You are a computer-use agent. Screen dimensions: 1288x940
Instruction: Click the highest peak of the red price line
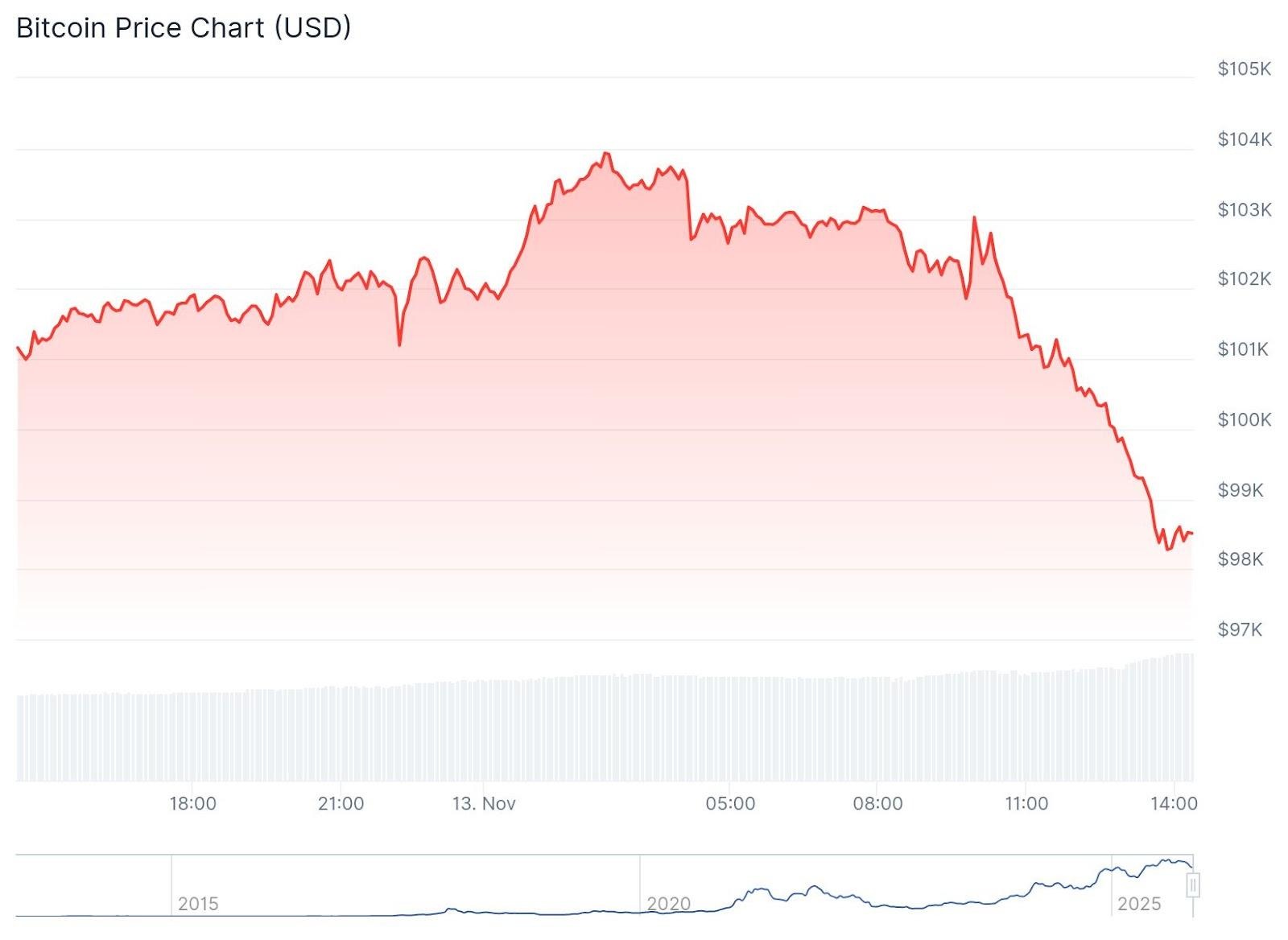[x=606, y=153]
